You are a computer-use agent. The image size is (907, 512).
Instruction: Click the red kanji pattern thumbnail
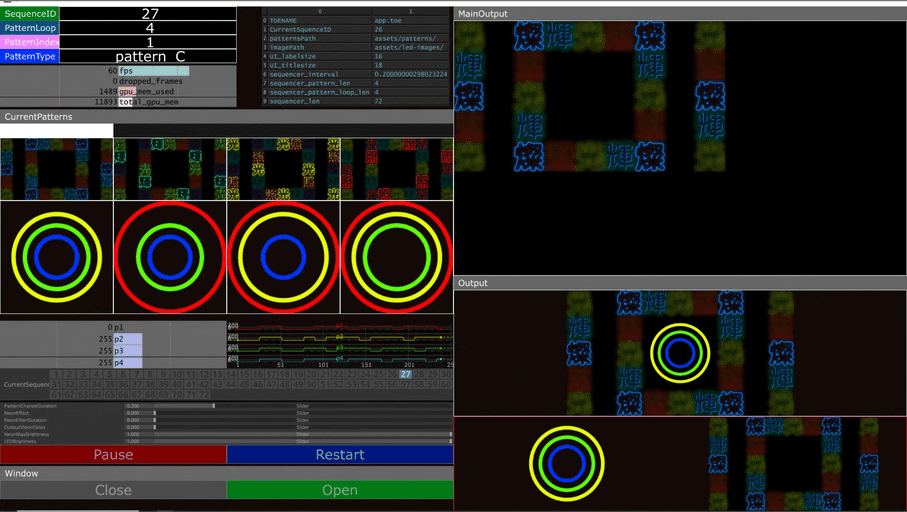pyautogui.click(x=397, y=169)
